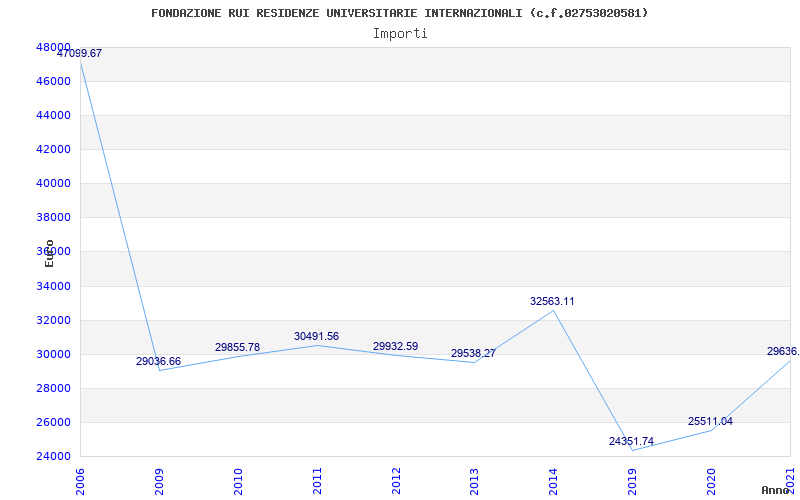The image size is (800, 500).
Task: Click y-axis tick 44000
Action: (53, 115)
